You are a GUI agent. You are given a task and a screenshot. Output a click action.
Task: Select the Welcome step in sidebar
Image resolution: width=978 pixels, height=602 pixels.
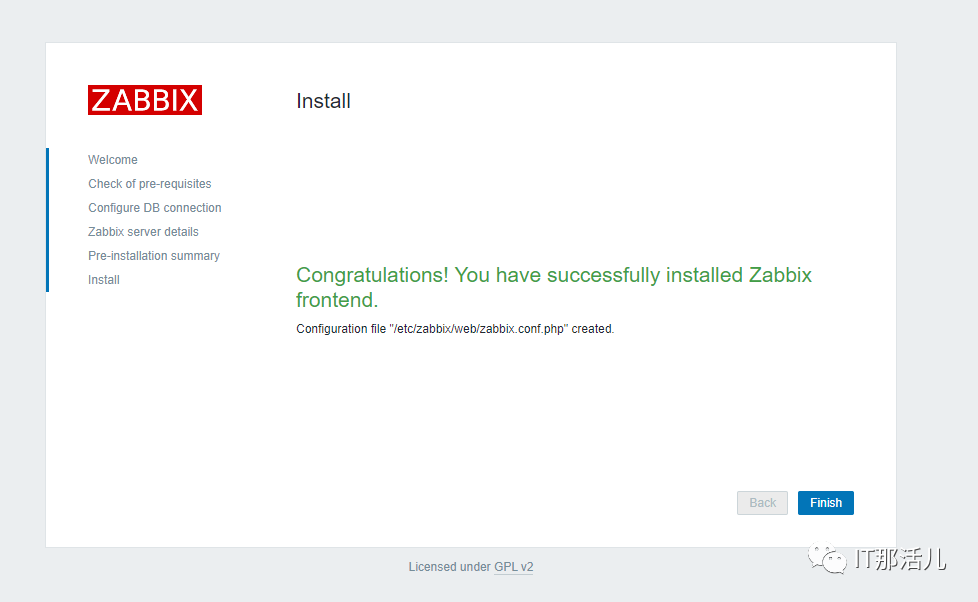tap(113, 160)
